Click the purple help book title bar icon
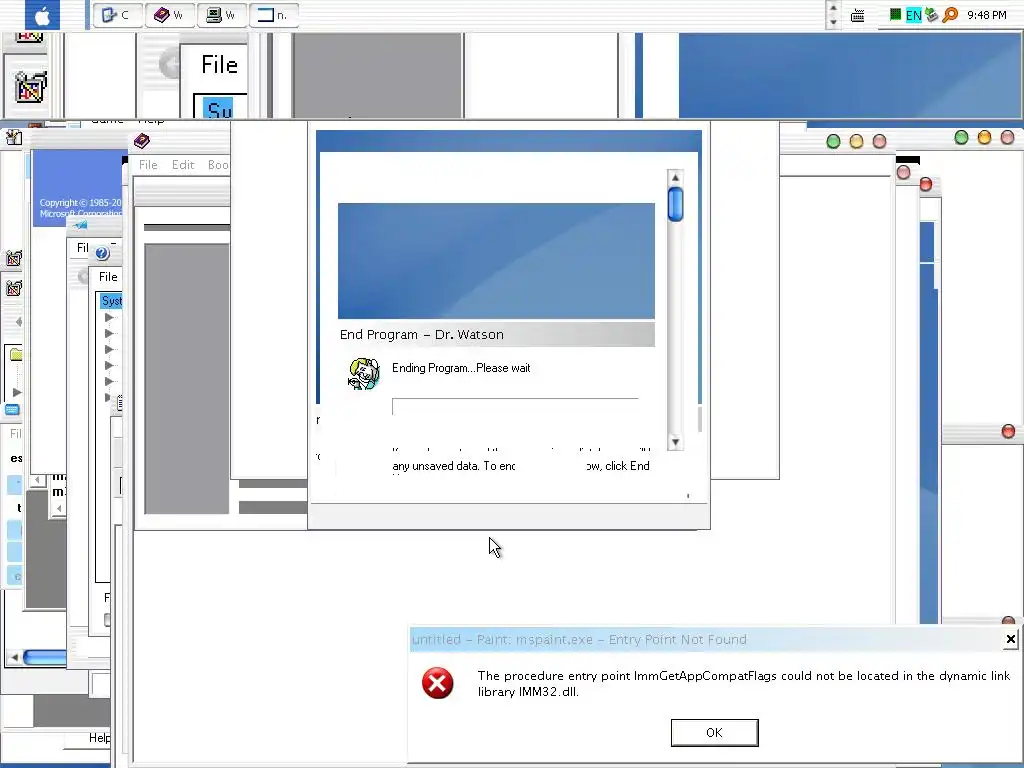The height and width of the screenshot is (768, 1024). (142, 140)
